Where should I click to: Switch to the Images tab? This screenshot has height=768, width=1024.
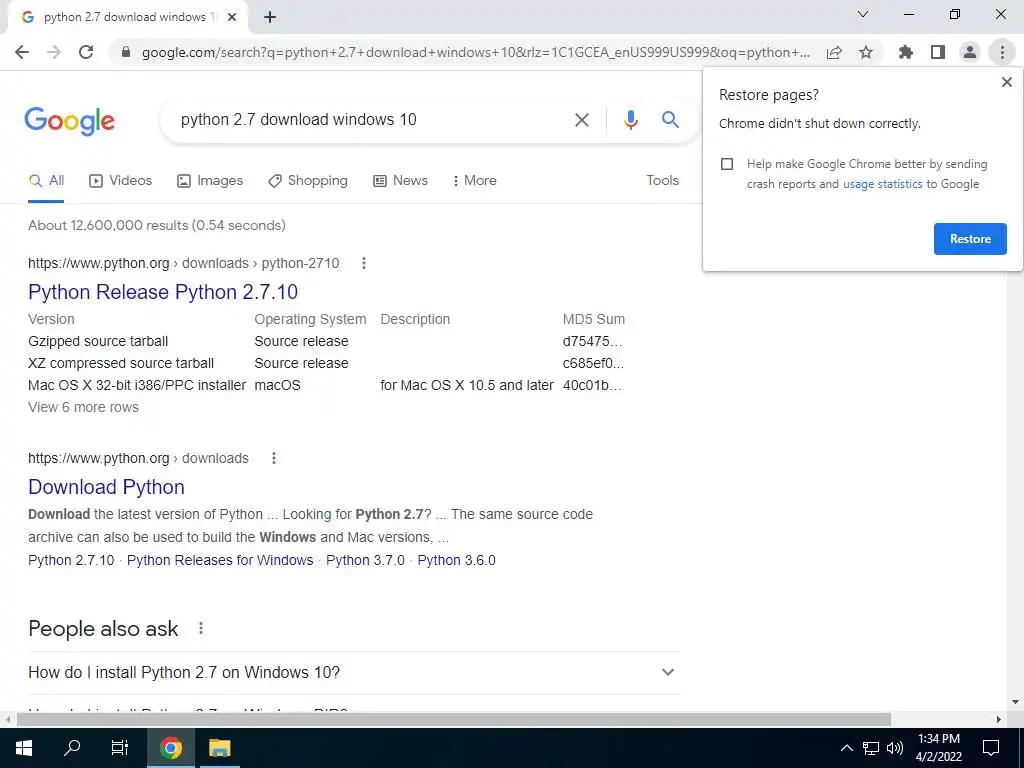click(x=210, y=181)
